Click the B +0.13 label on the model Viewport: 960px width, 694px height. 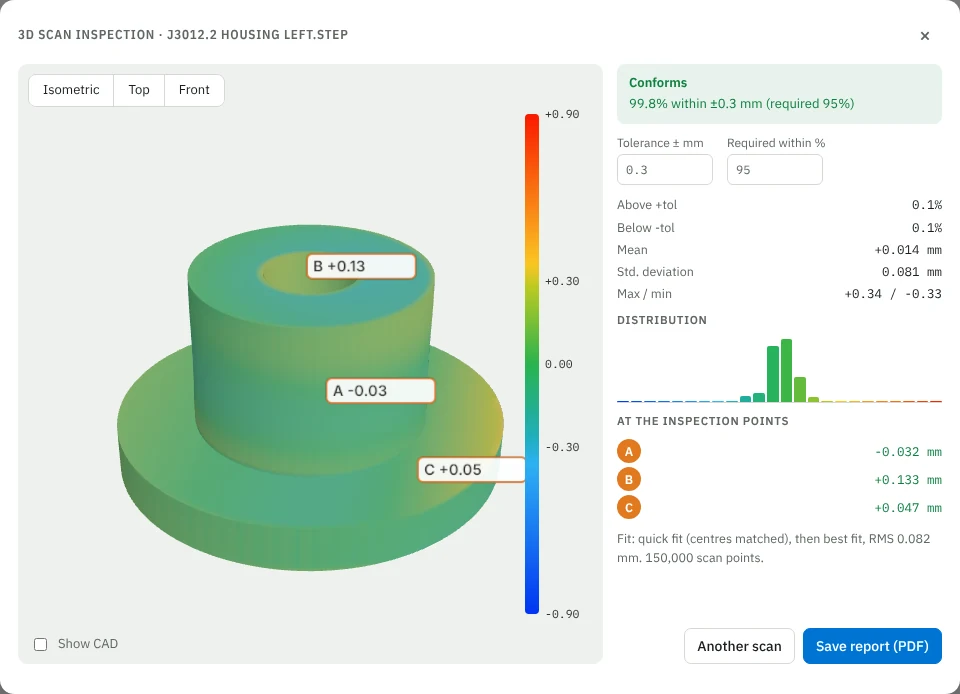[x=361, y=266]
